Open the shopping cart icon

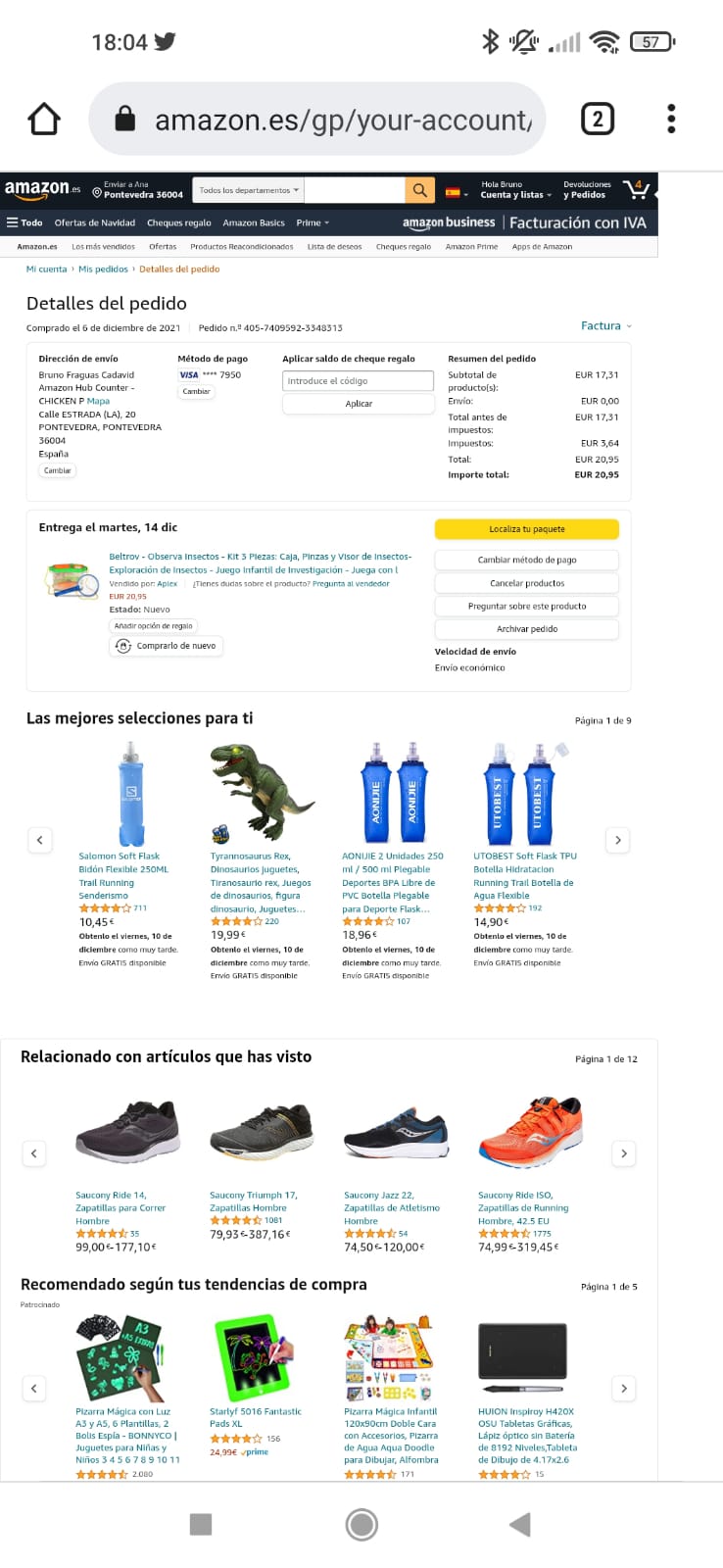(x=636, y=188)
